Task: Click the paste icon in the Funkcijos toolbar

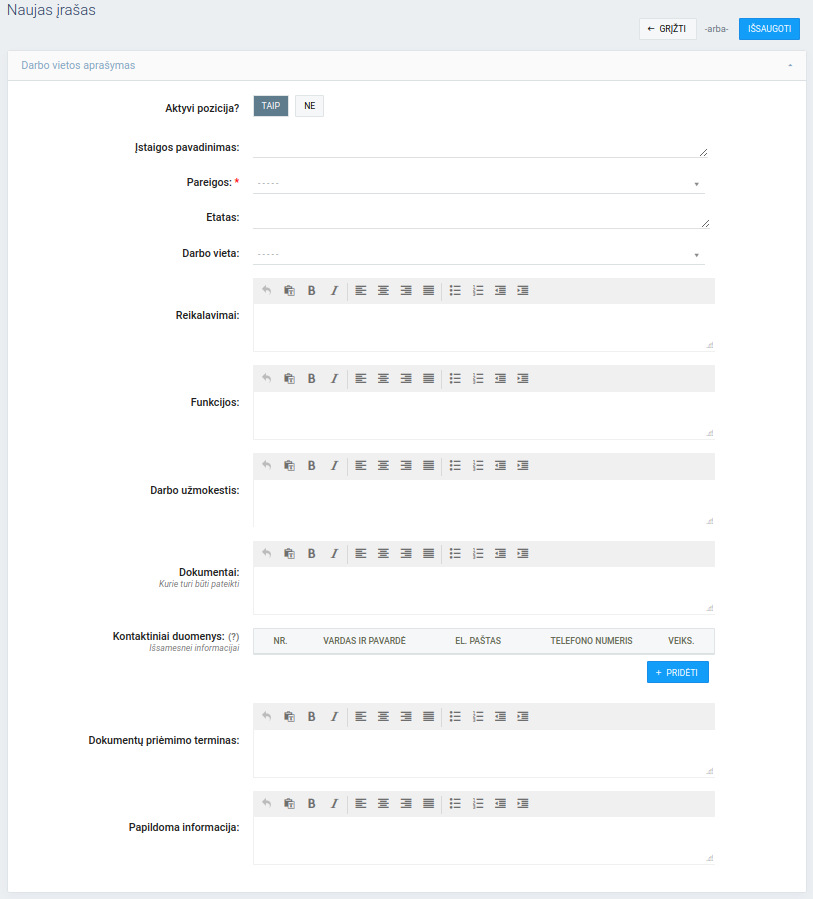Action: coord(289,379)
